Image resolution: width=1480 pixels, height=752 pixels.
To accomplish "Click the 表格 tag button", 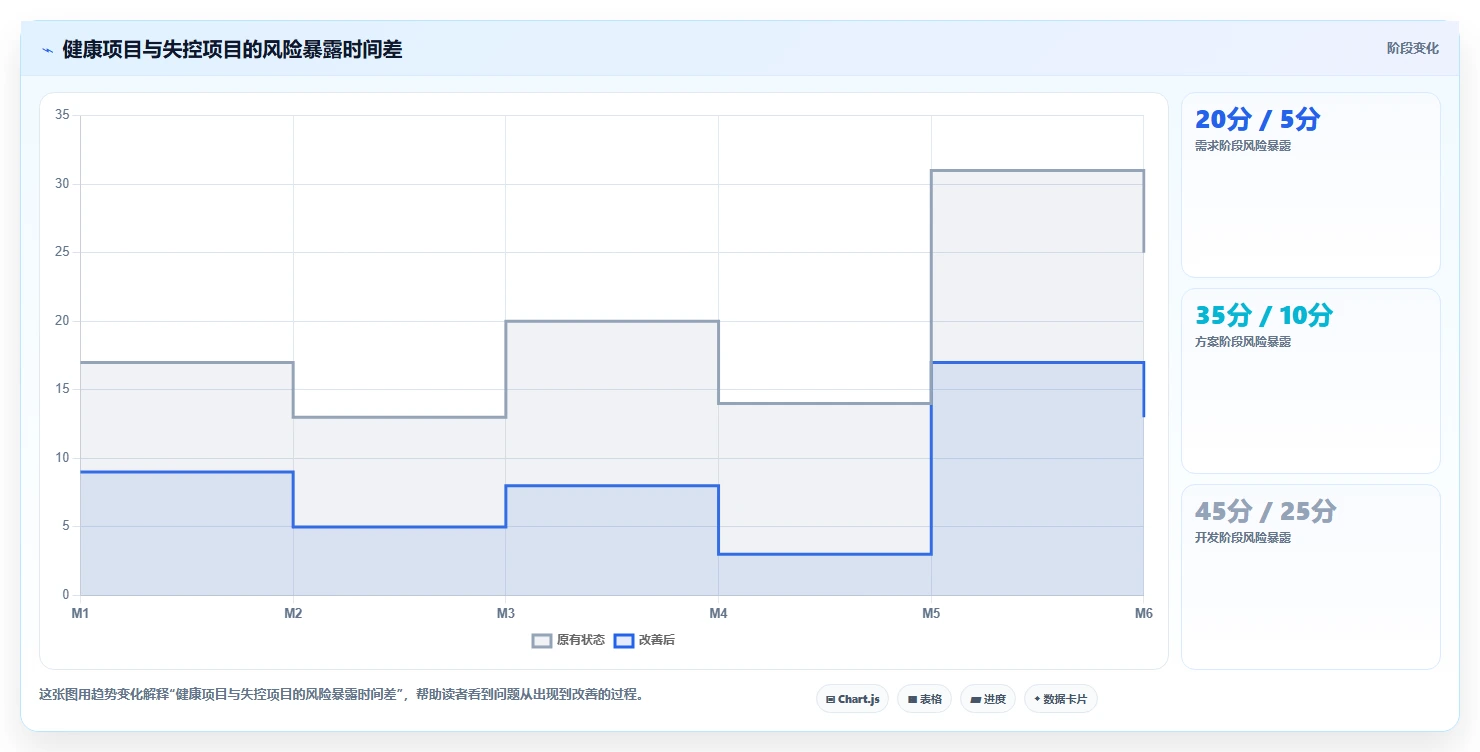I will (924, 699).
